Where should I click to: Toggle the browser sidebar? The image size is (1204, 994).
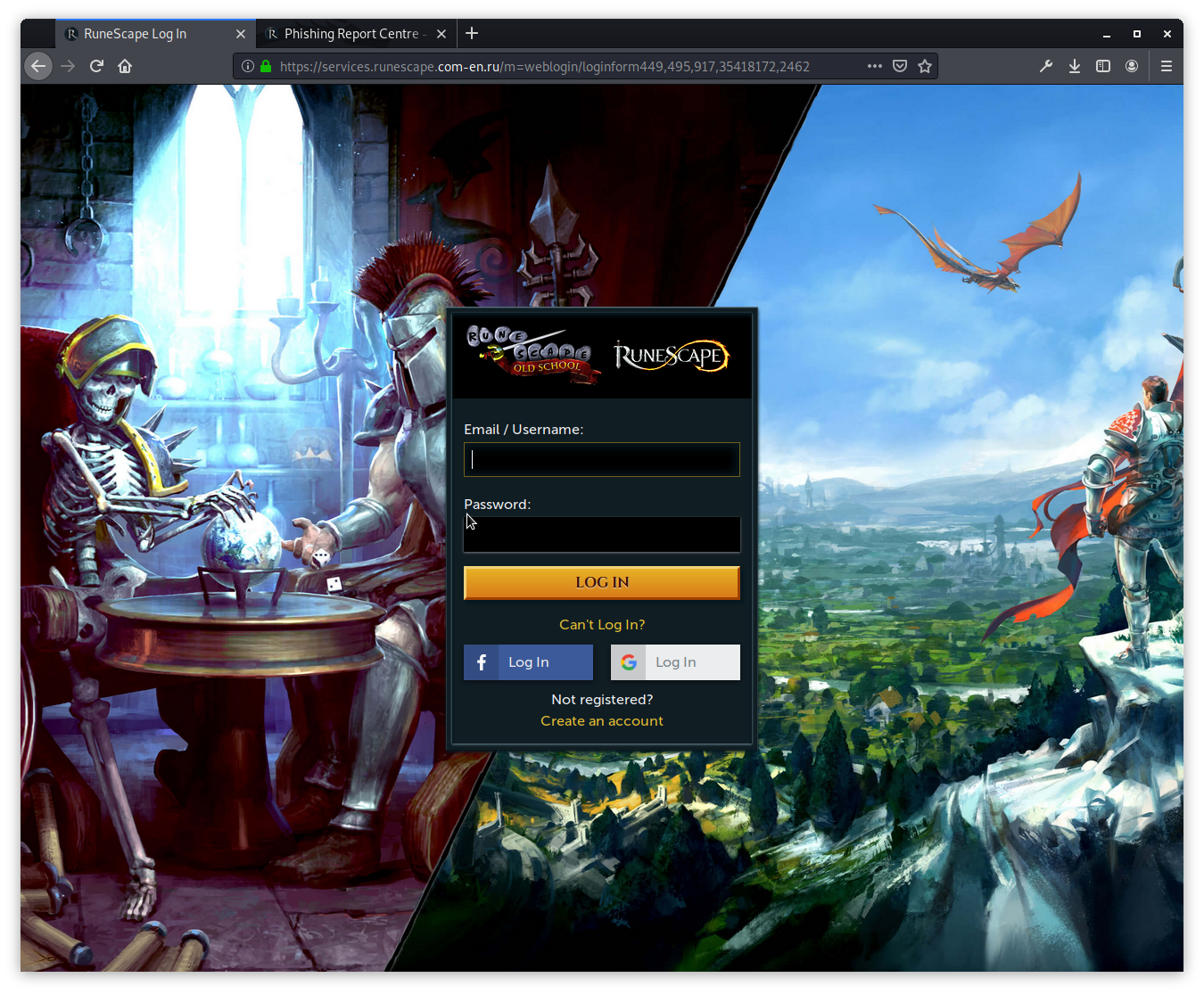[x=1103, y=66]
